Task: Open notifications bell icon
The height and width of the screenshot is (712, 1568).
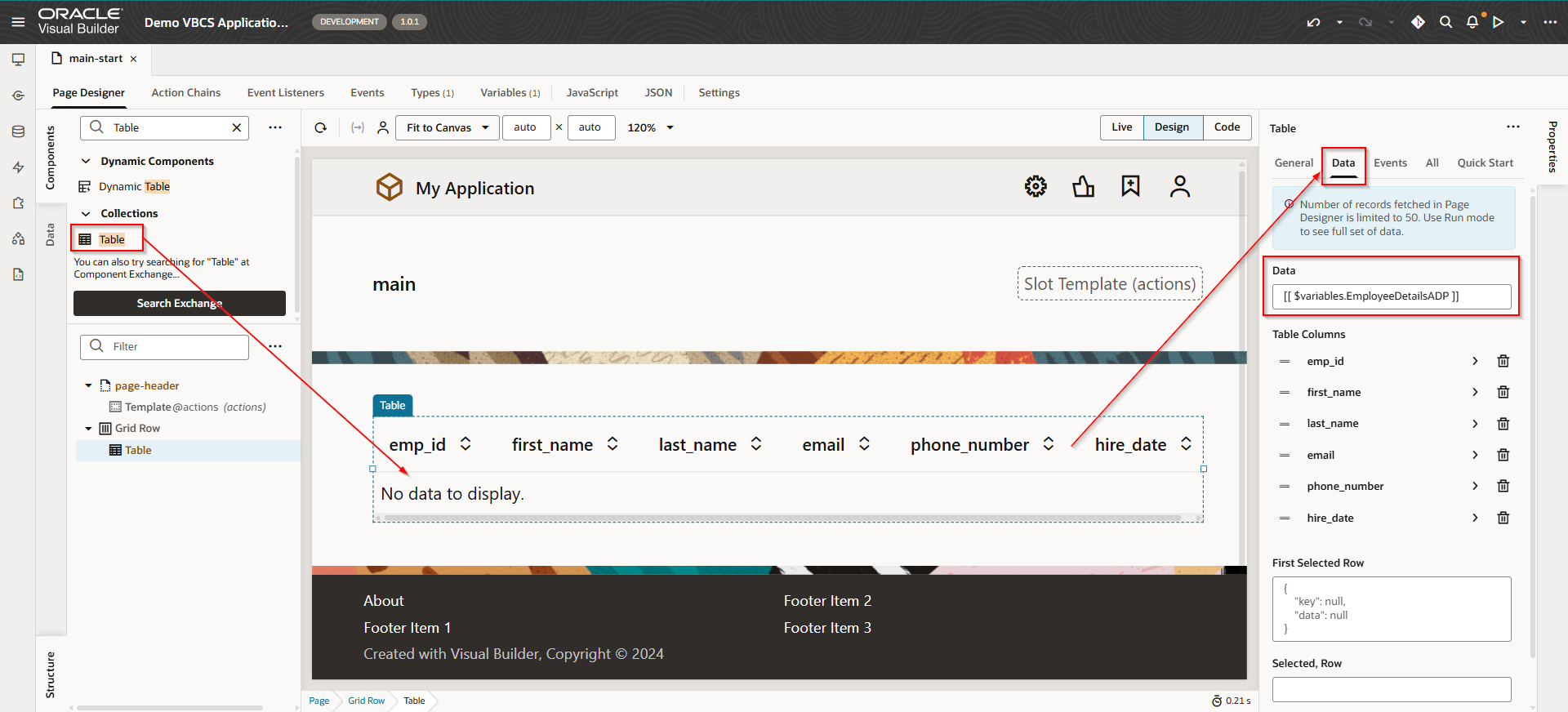Action: [x=1472, y=22]
